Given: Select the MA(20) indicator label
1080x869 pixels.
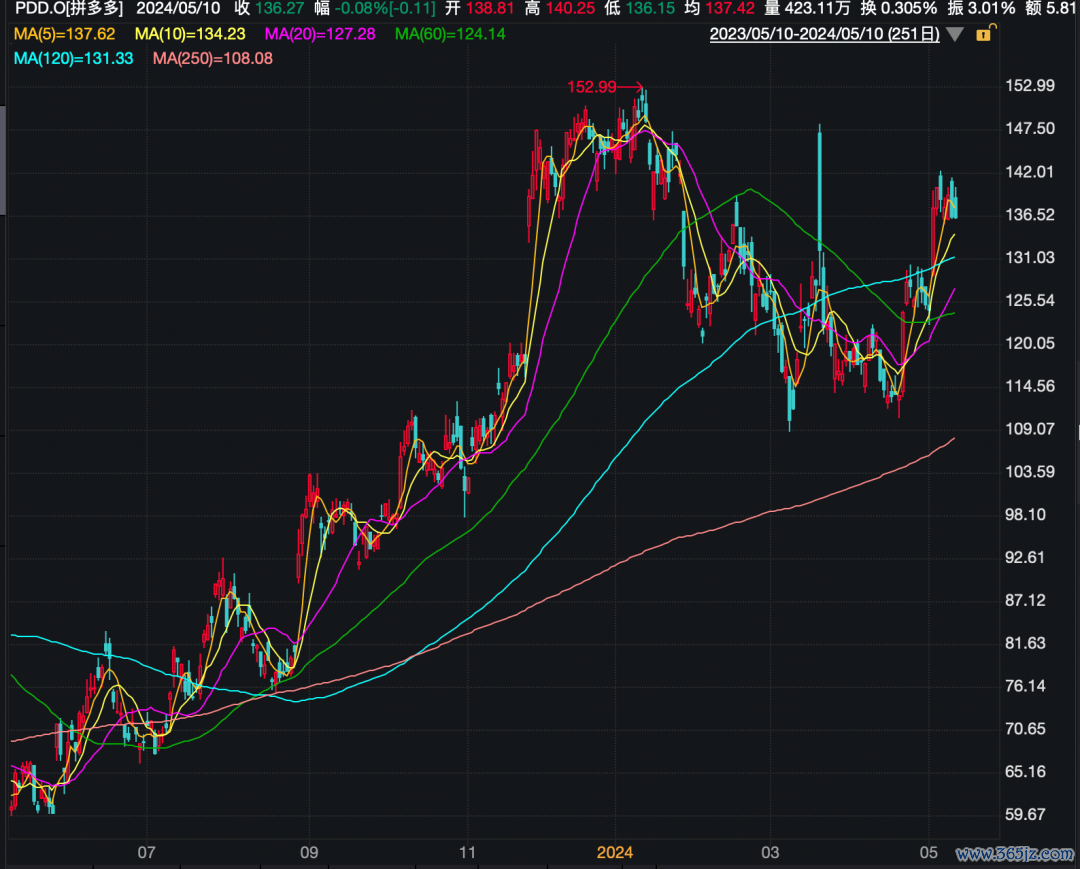Looking at the screenshot, I should pyautogui.click(x=320, y=35).
